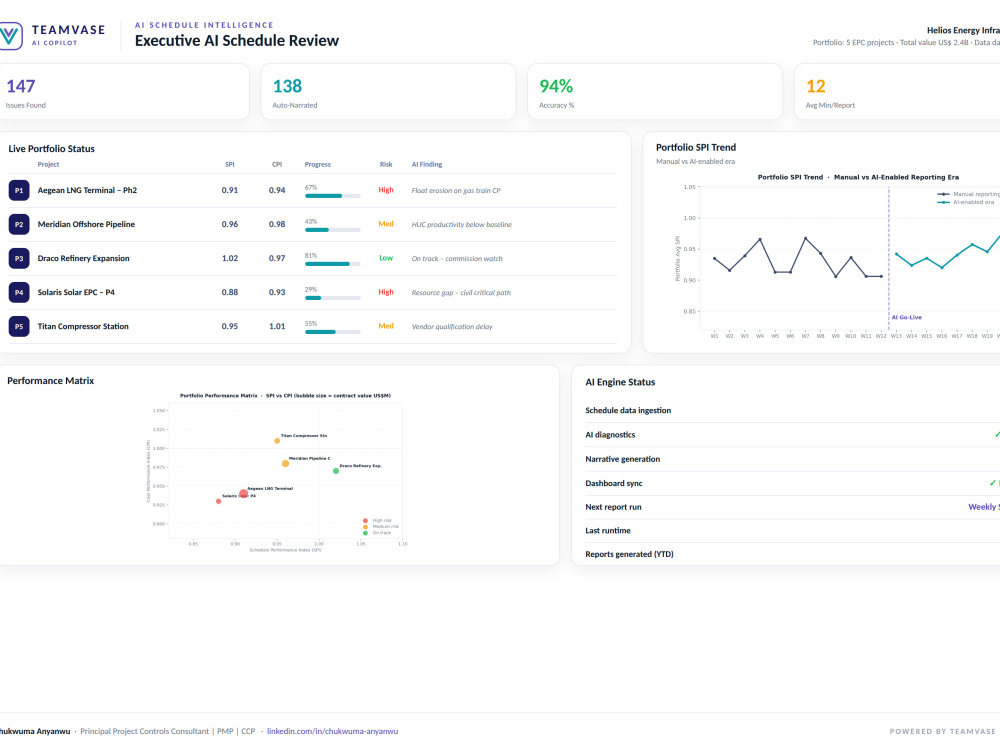Click the 'HUC productivity below baseline' finding
This screenshot has height=750, width=1000.
pyautogui.click(x=462, y=224)
